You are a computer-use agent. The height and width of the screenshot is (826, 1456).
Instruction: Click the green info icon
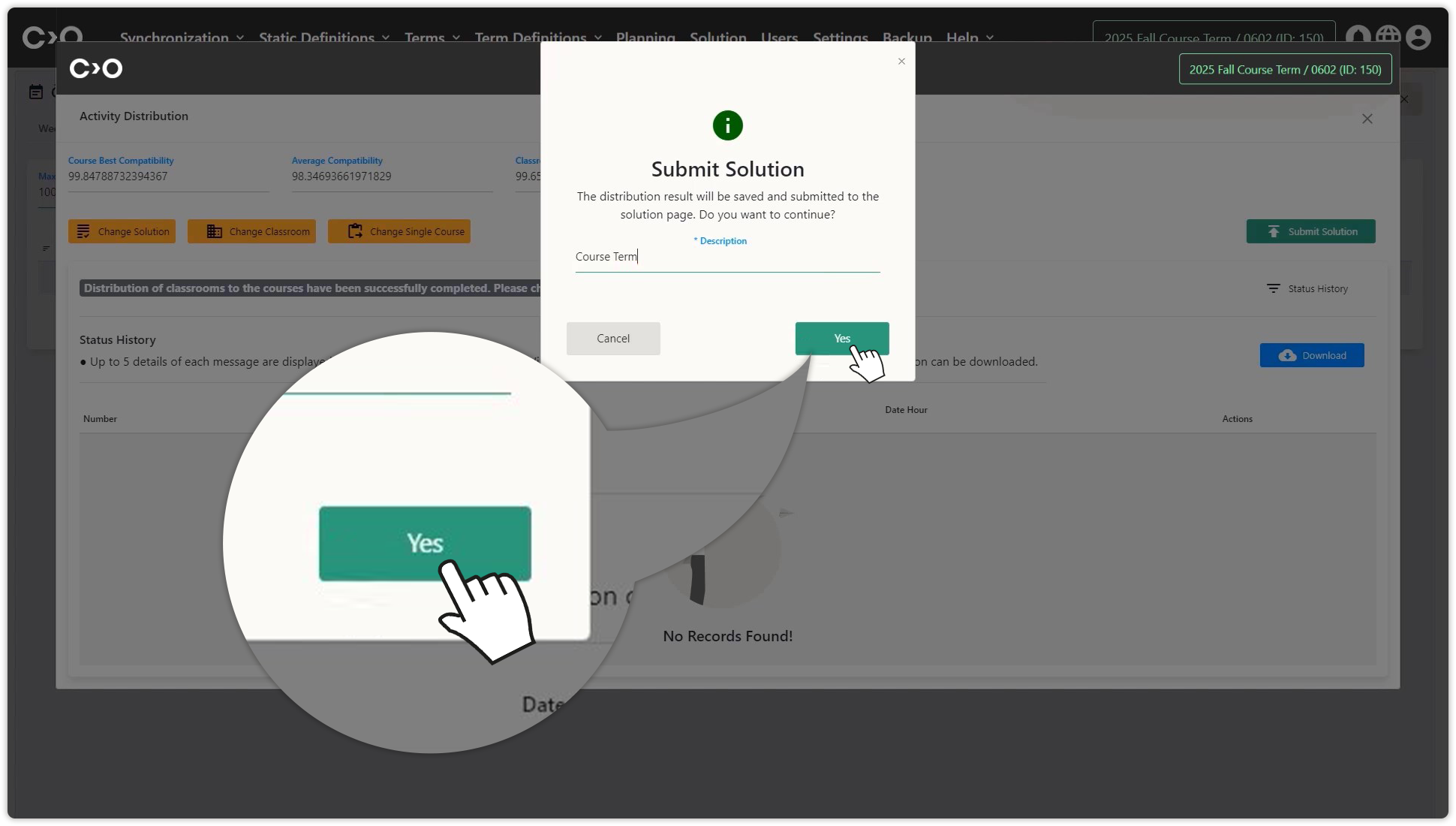[x=727, y=125]
